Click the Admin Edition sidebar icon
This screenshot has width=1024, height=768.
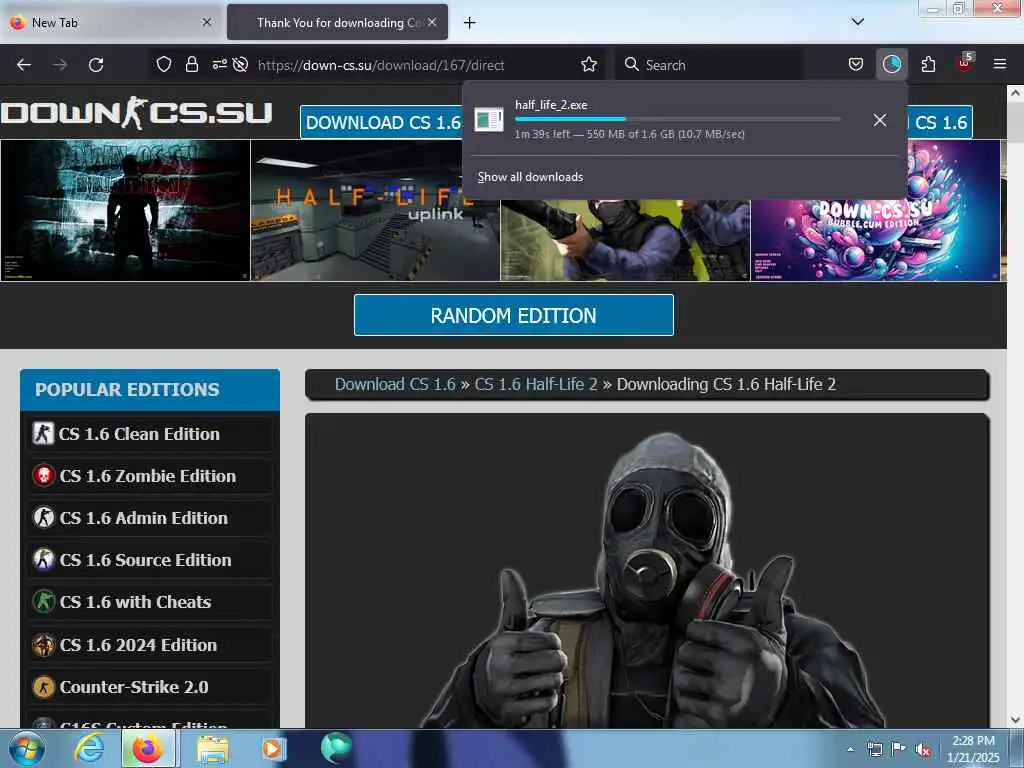[43, 517]
